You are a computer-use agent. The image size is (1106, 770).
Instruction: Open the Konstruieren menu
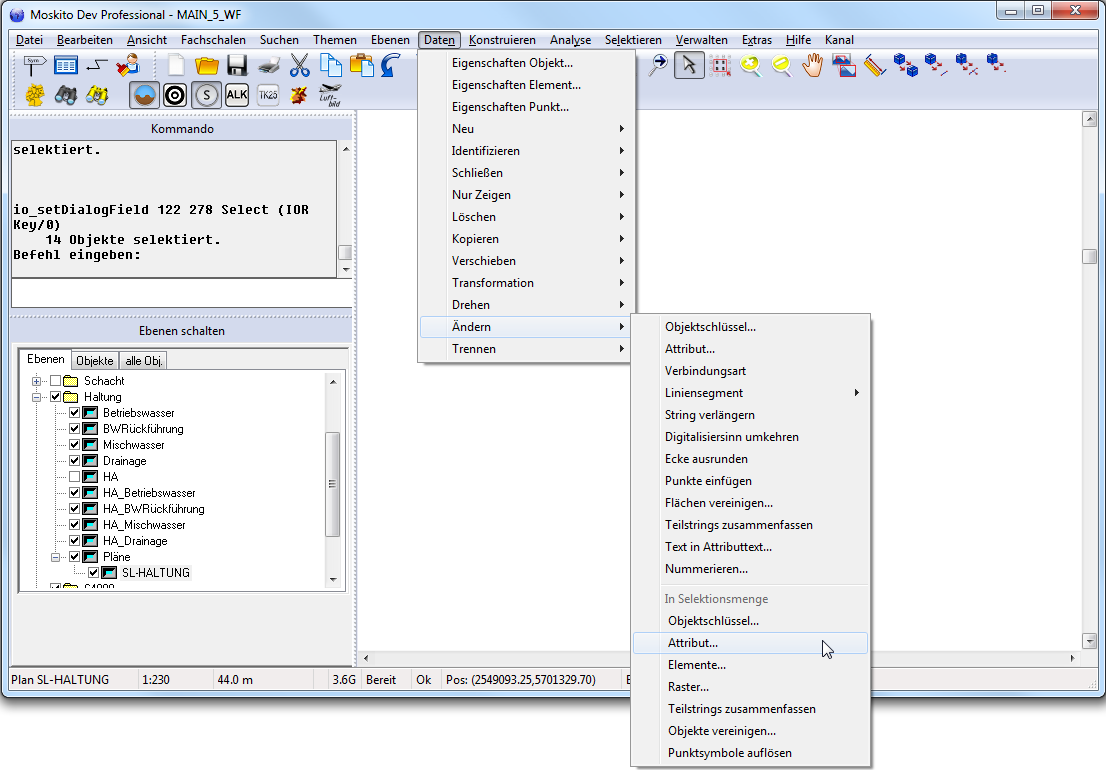tap(502, 40)
